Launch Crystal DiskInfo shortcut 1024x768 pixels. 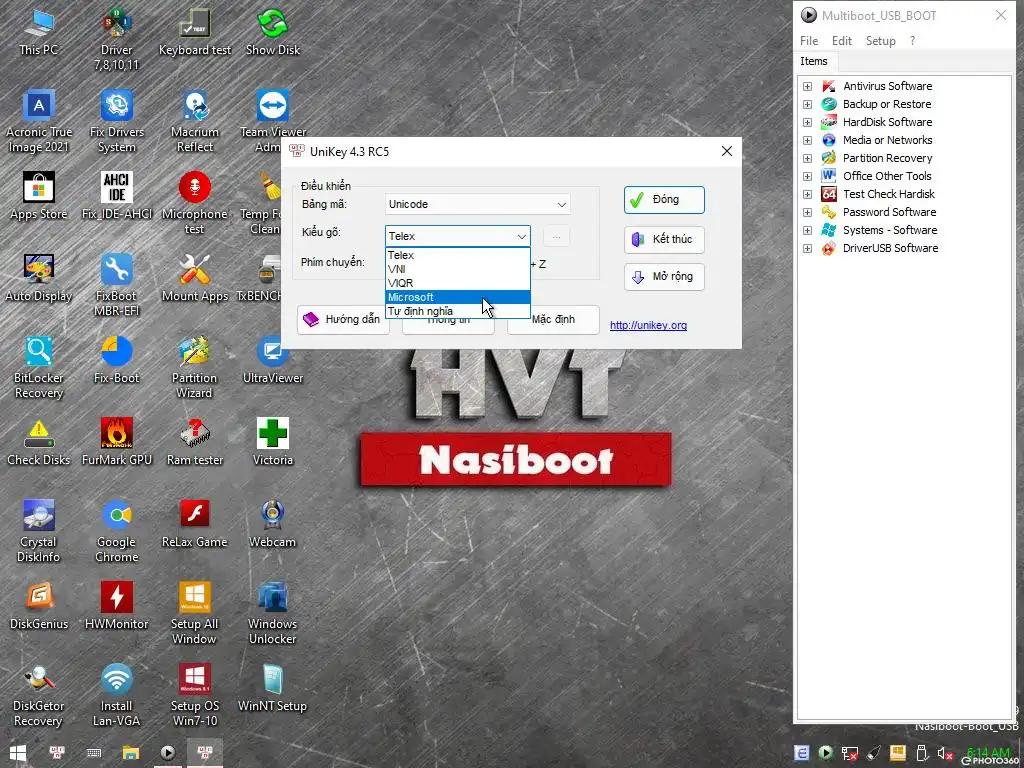click(39, 532)
